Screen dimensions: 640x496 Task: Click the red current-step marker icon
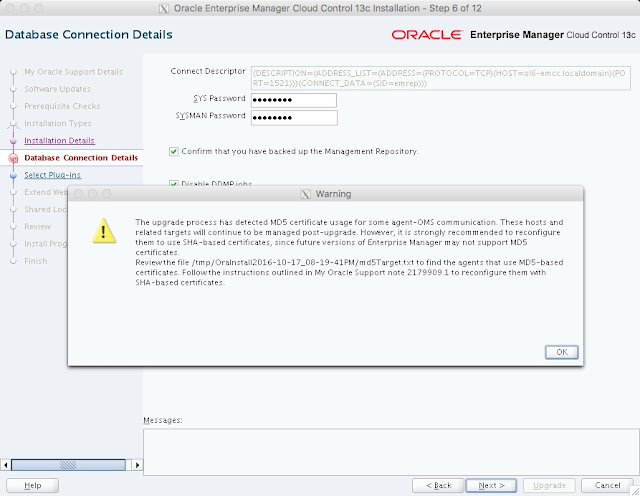[13, 158]
